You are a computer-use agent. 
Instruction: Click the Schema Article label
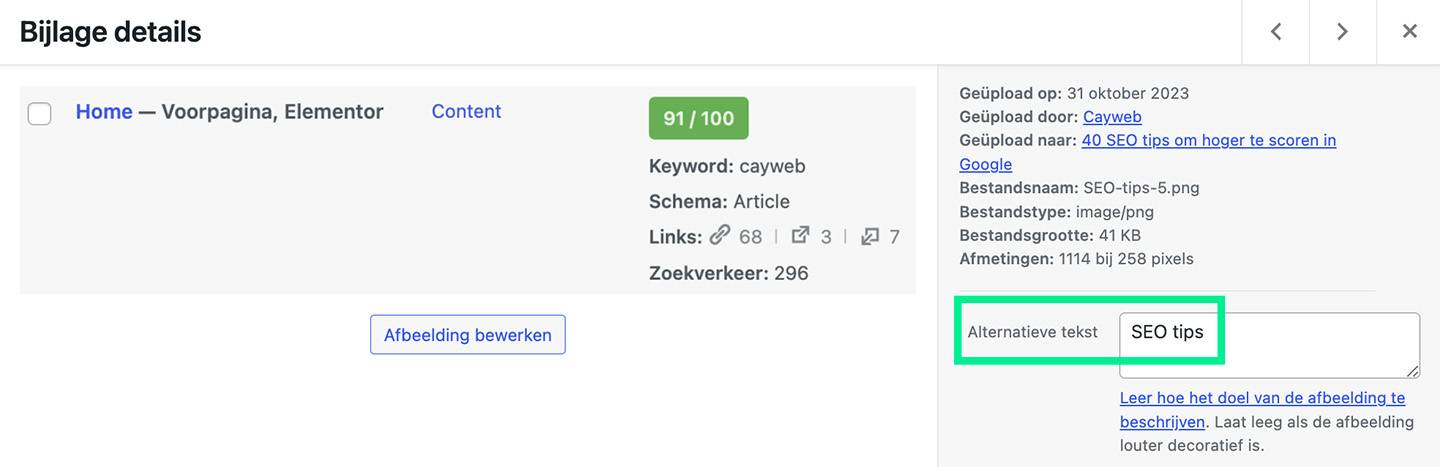tap(719, 201)
